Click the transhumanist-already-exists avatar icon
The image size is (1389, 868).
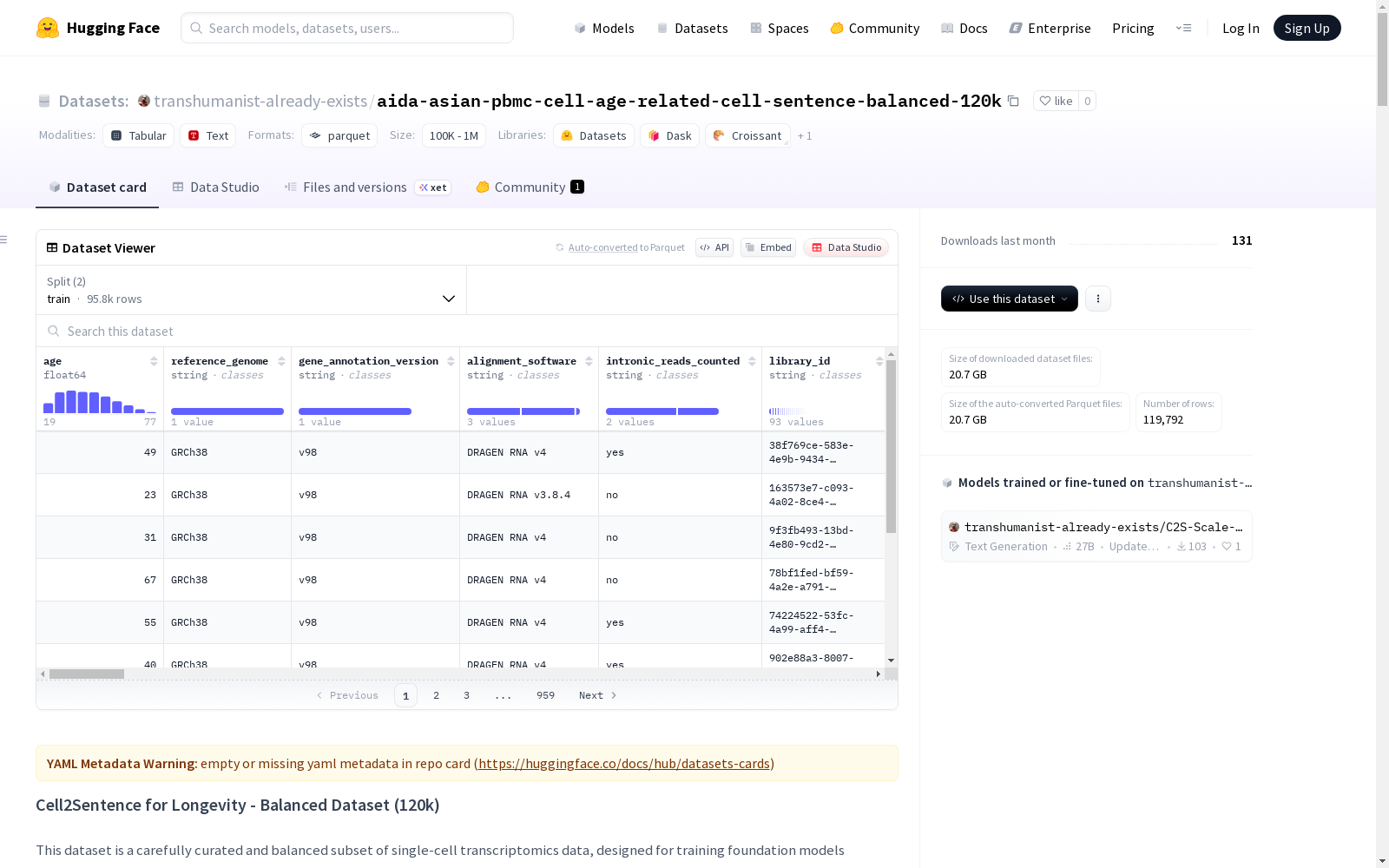click(144, 101)
